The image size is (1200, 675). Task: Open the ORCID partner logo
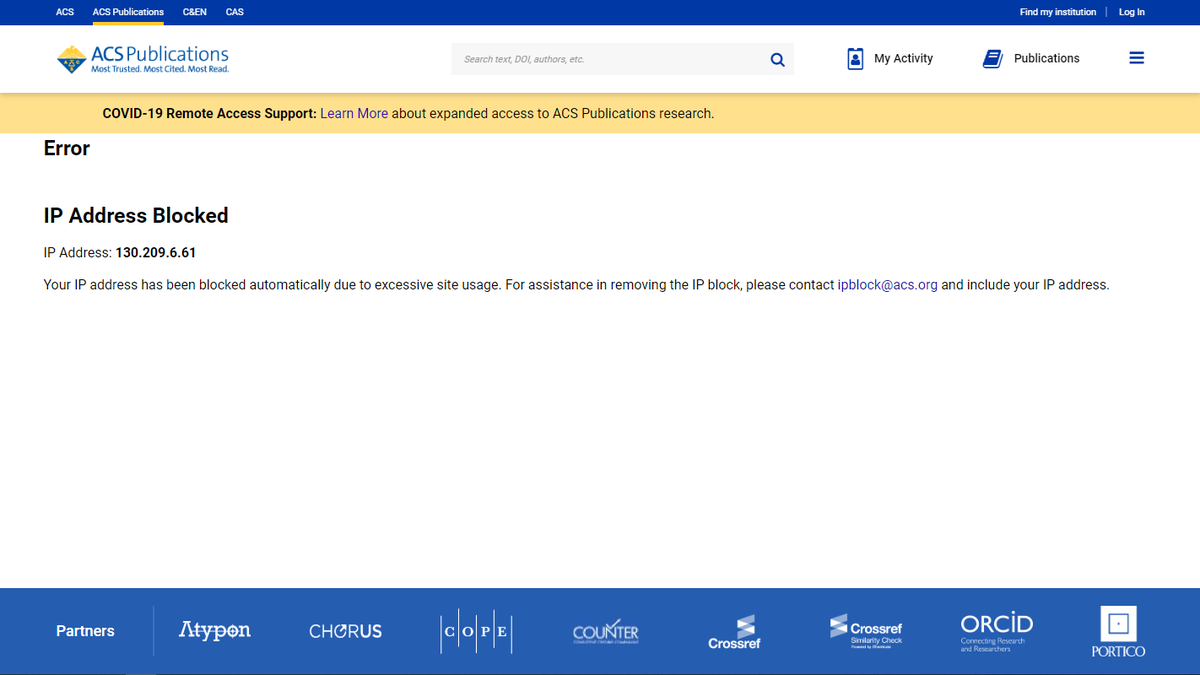tap(996, 632)
